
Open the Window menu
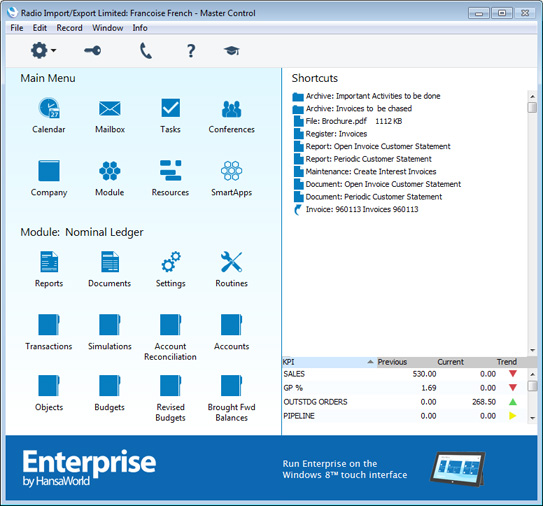coord(107,28)
